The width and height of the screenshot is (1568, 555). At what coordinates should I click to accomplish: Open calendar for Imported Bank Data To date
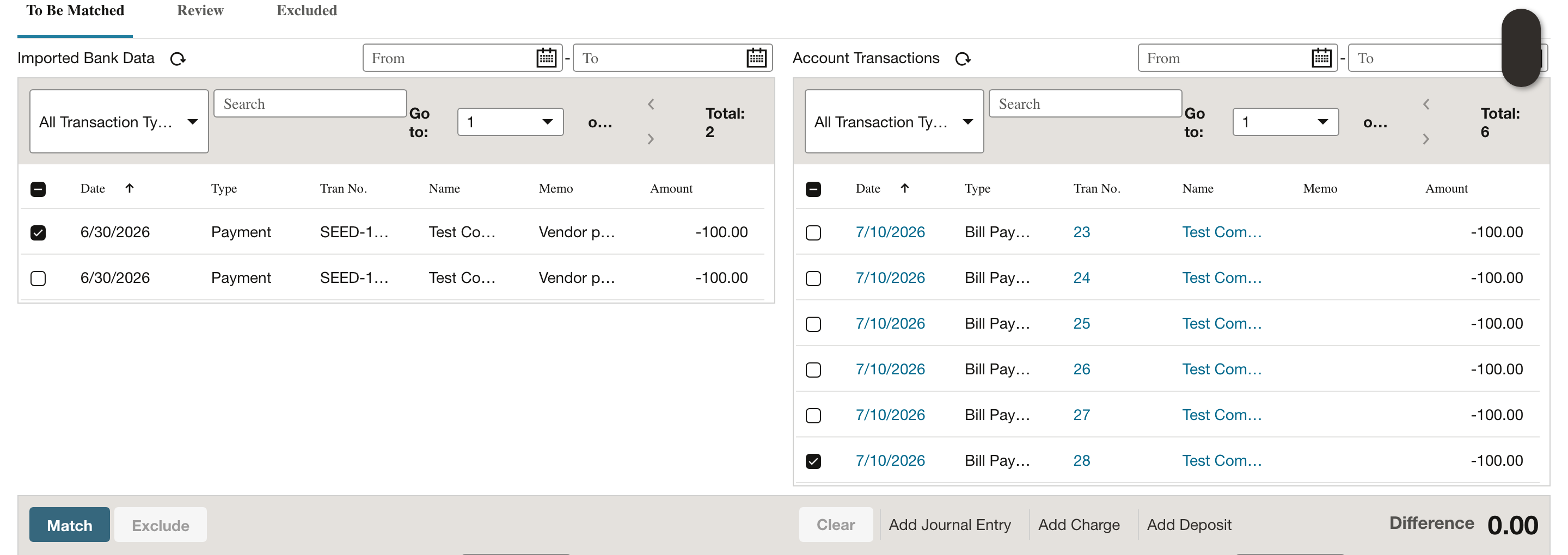coord(756,58)
